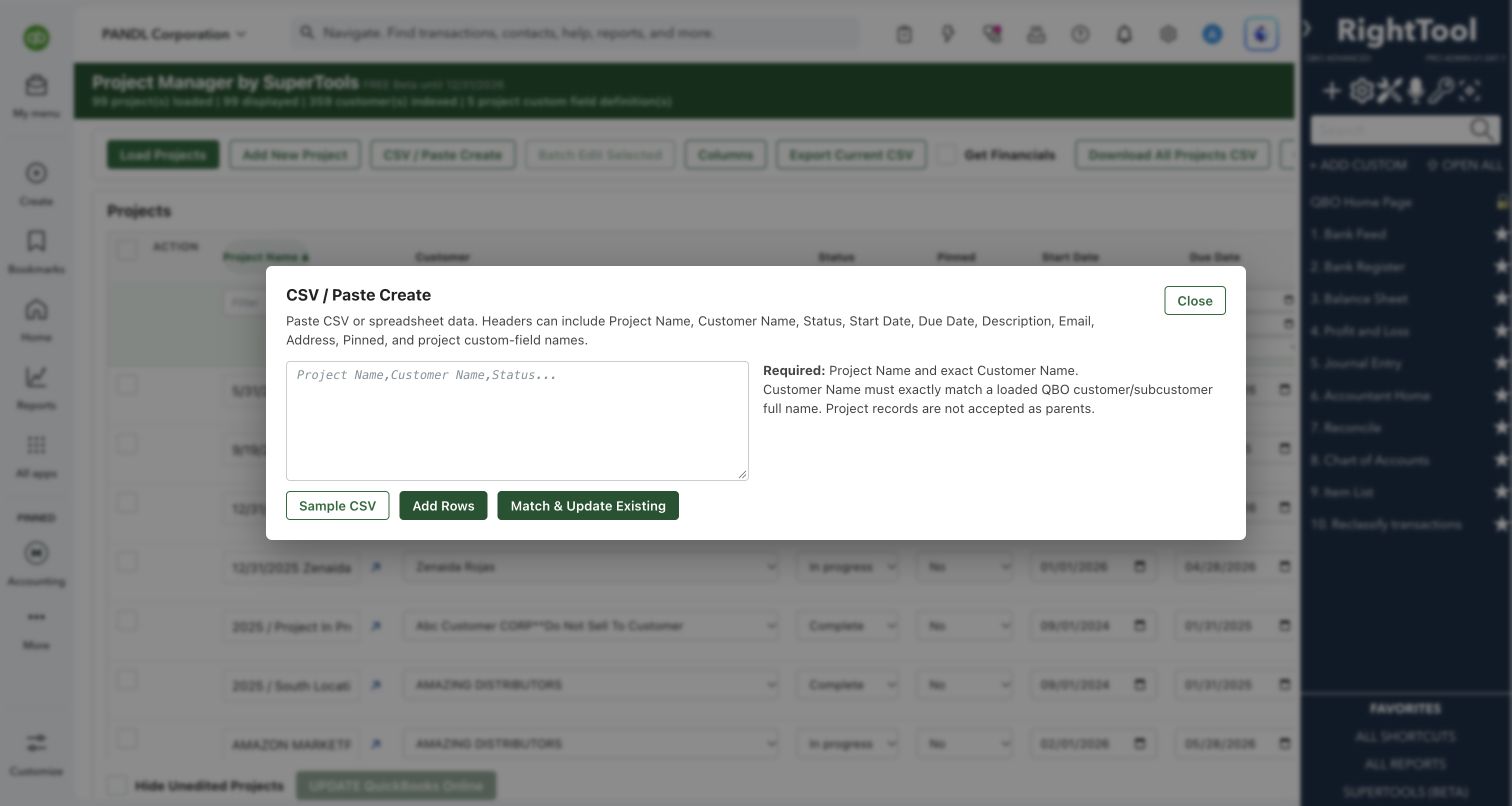Check the row checkbox for Abc Customer CORP
This screenshot has width=1512, height=806.
[x=127, y=620]
